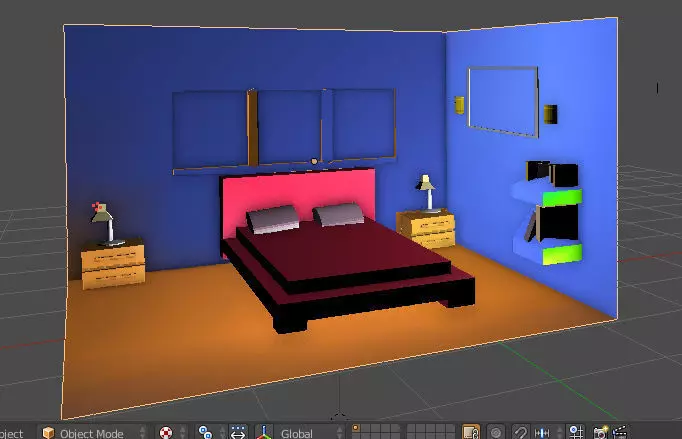Toggle manipulate center points arrows icon

click(238, 433)
